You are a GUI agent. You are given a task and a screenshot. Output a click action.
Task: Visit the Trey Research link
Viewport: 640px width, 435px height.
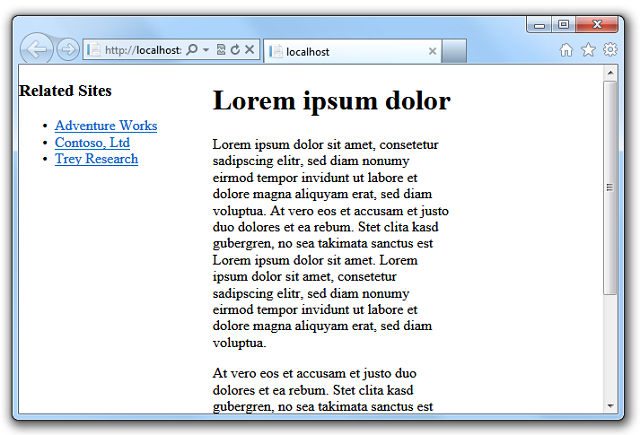click(96, 159)
